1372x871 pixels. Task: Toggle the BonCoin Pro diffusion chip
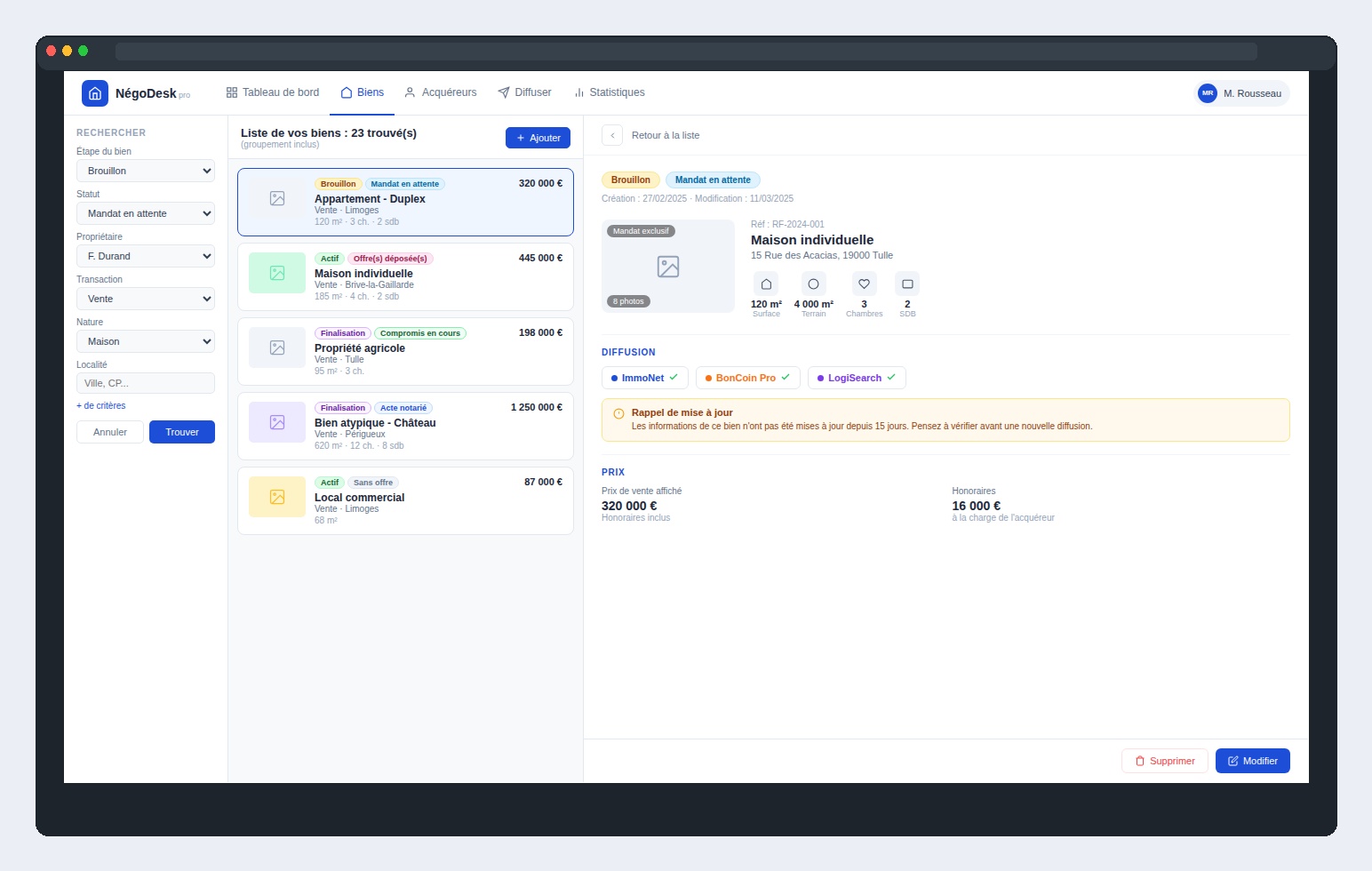tap(748, 378)
